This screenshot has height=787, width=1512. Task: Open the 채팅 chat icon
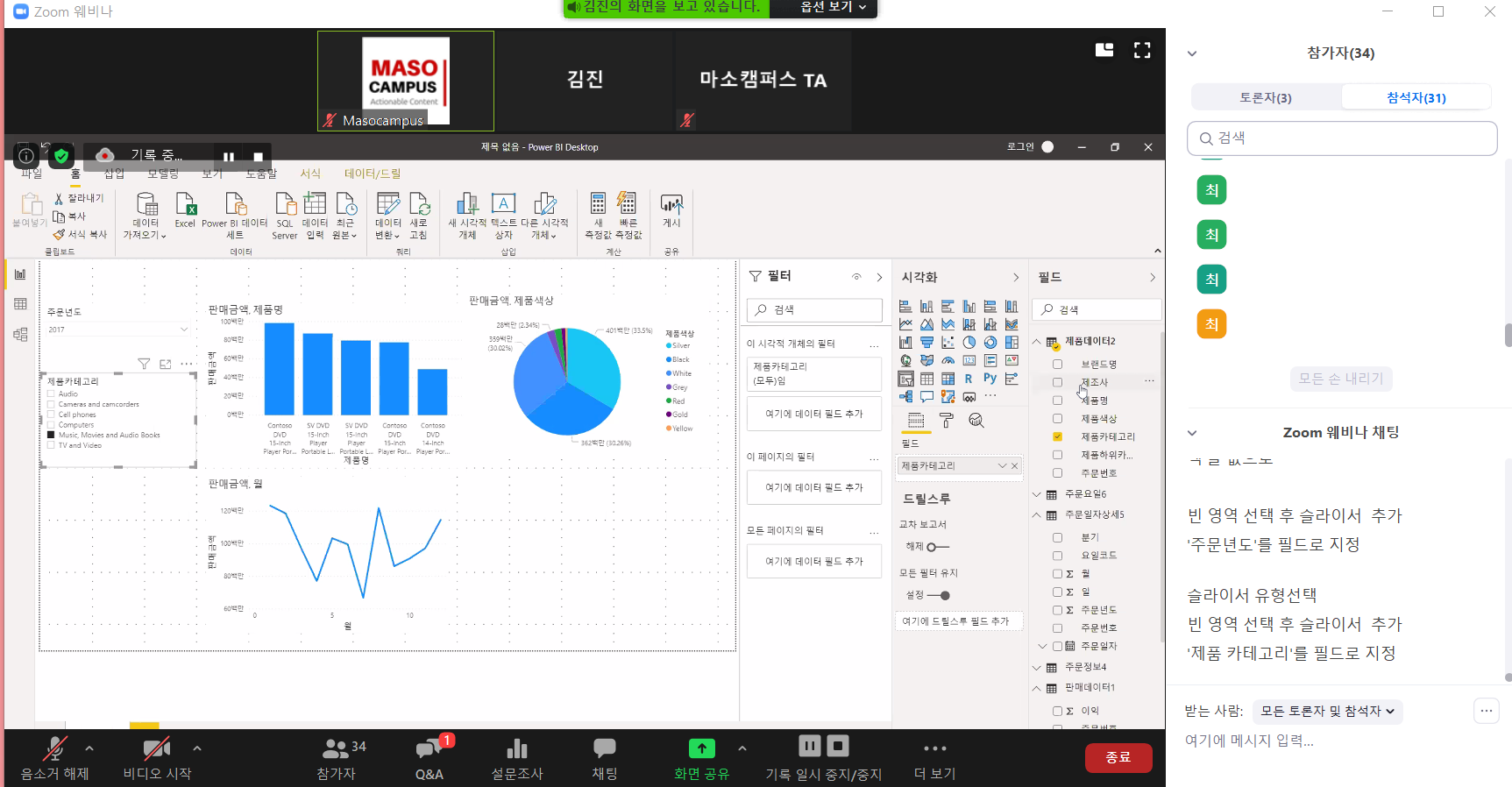point(605,748)
